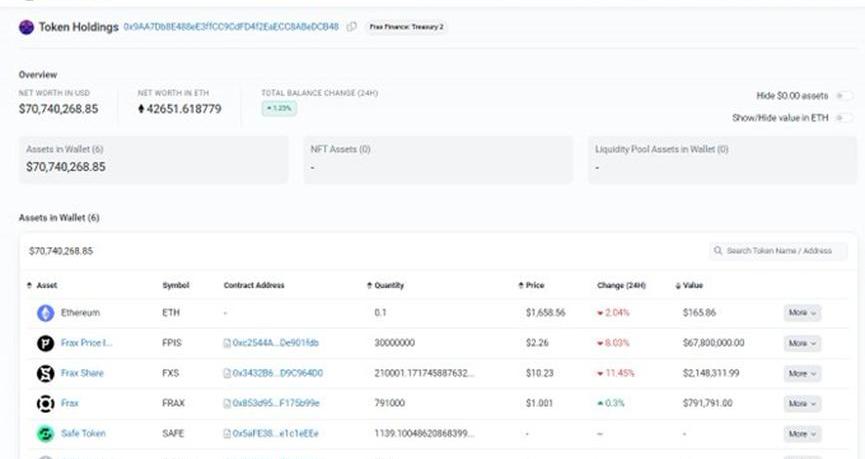Click the Safe Token green logo
Image resolution: width=865 pixels, height=459 pixels.
pos(45,433)
